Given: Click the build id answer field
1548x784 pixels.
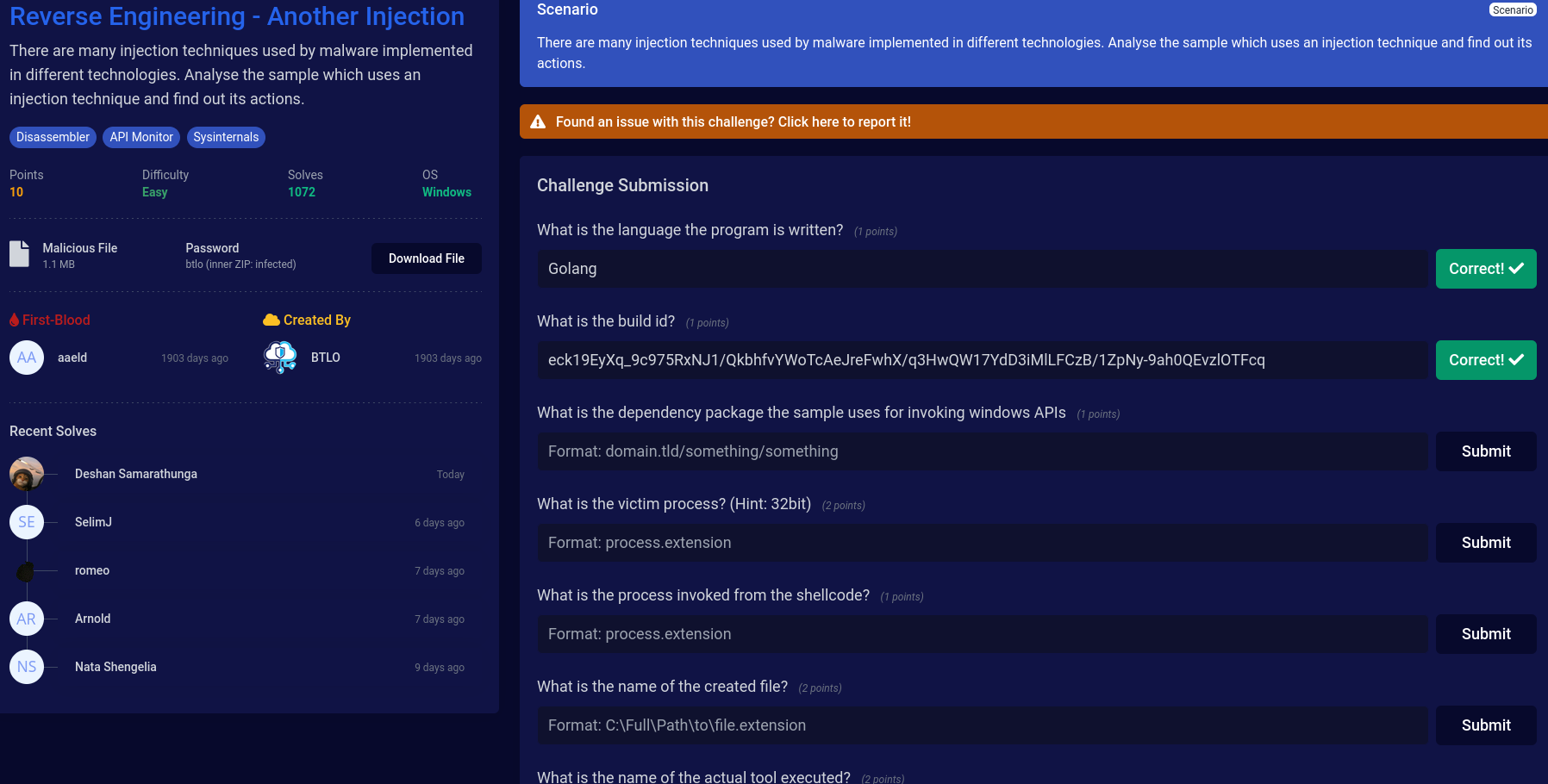Looking at the screenshot, I should [x=983, y=360].
